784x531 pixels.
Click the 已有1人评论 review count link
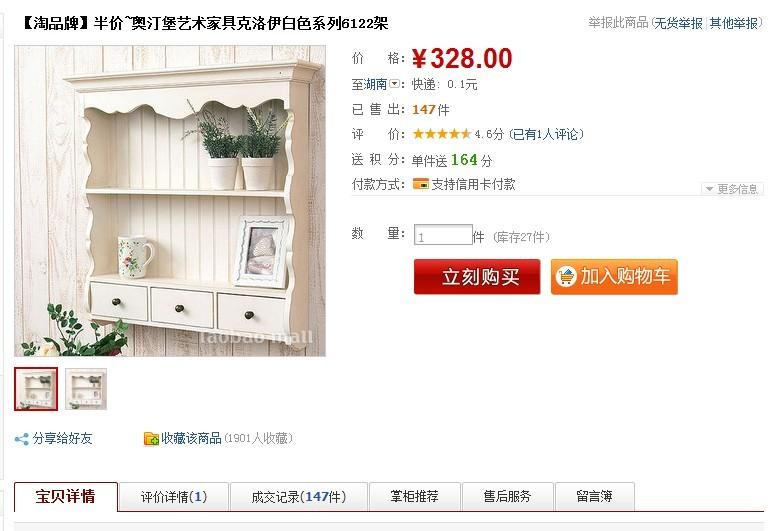tap(546, 134)
